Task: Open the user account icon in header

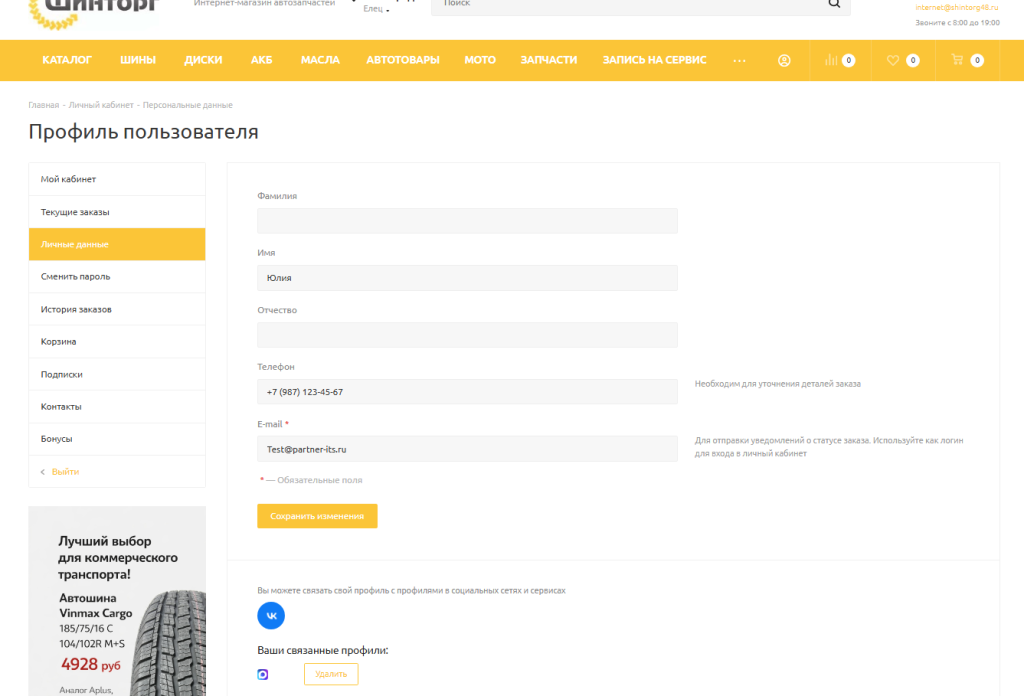Action: coord(784,60)
